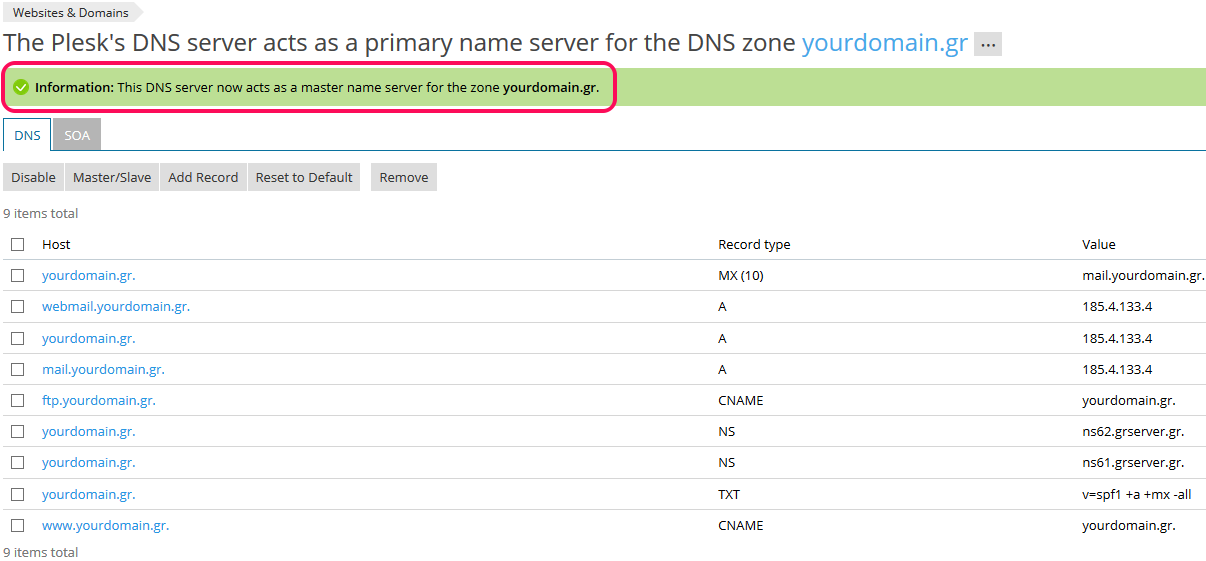Open the Add Record form
Image resolution: width=1206 pixels, height=561 pixels.
203,177
